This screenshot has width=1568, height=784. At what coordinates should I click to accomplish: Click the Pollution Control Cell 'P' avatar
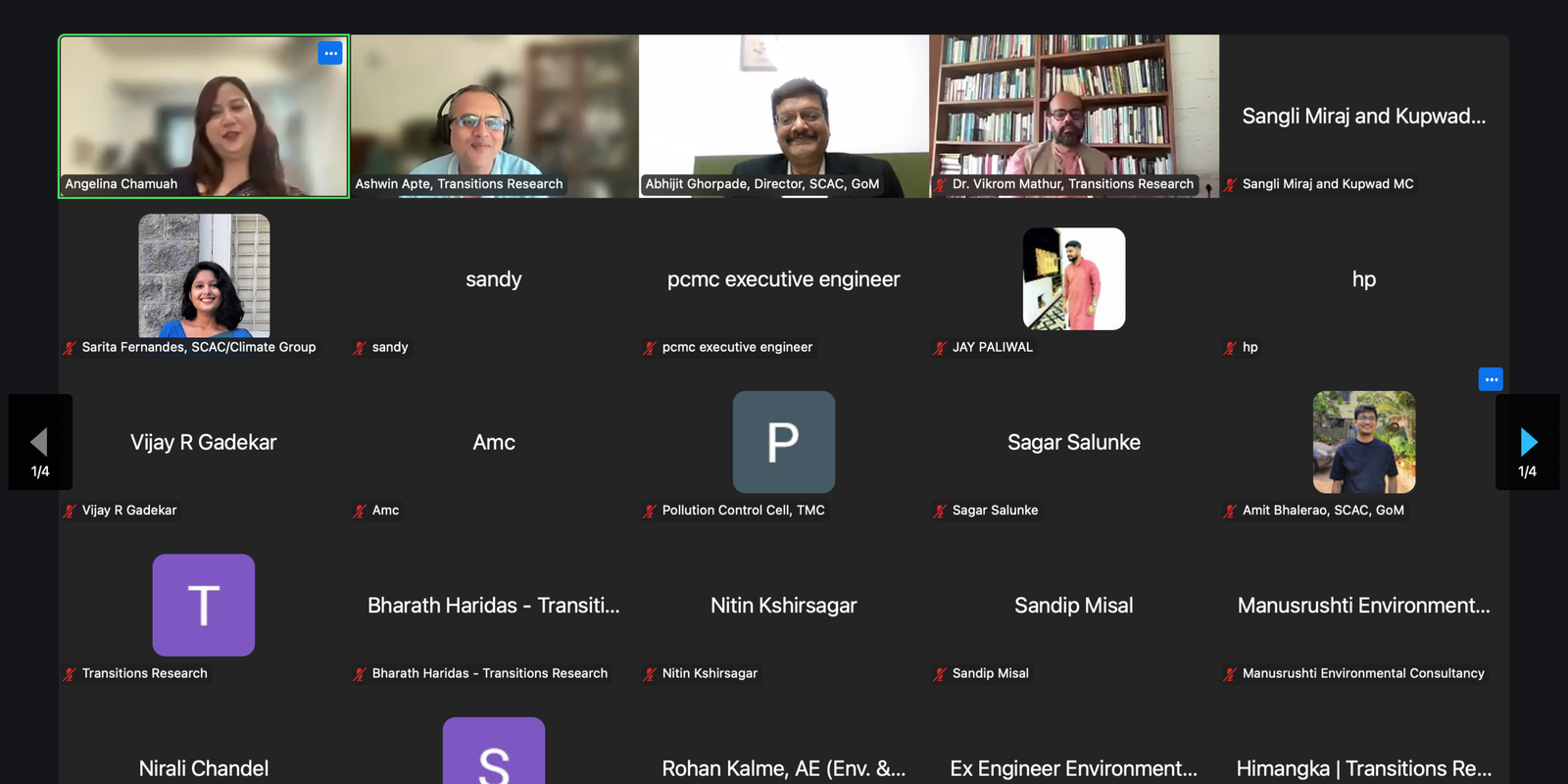tap(784, 442)
